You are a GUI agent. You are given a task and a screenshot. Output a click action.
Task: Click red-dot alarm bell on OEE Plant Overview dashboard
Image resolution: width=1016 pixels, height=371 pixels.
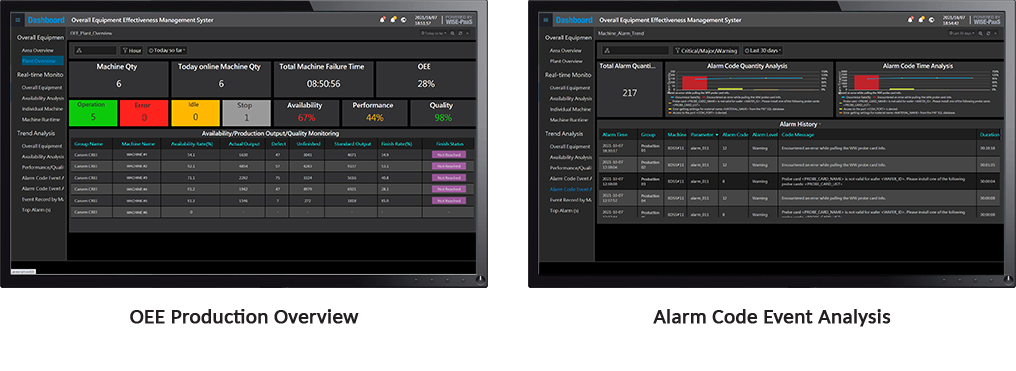pyautogui.click(x=383, y=19)
